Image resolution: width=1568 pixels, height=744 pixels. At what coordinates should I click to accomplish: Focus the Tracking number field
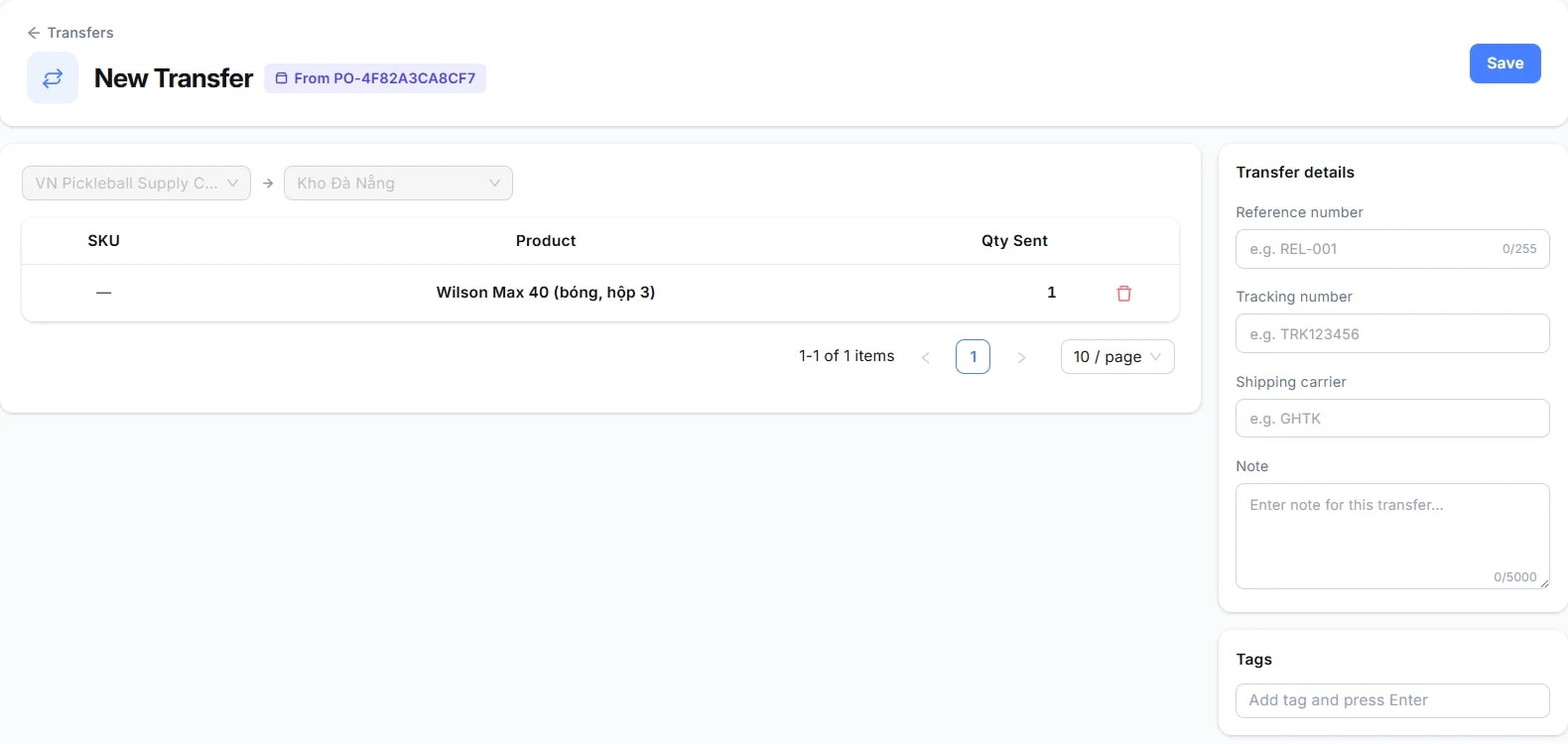pyautogui.click(x=1392, y=333)
